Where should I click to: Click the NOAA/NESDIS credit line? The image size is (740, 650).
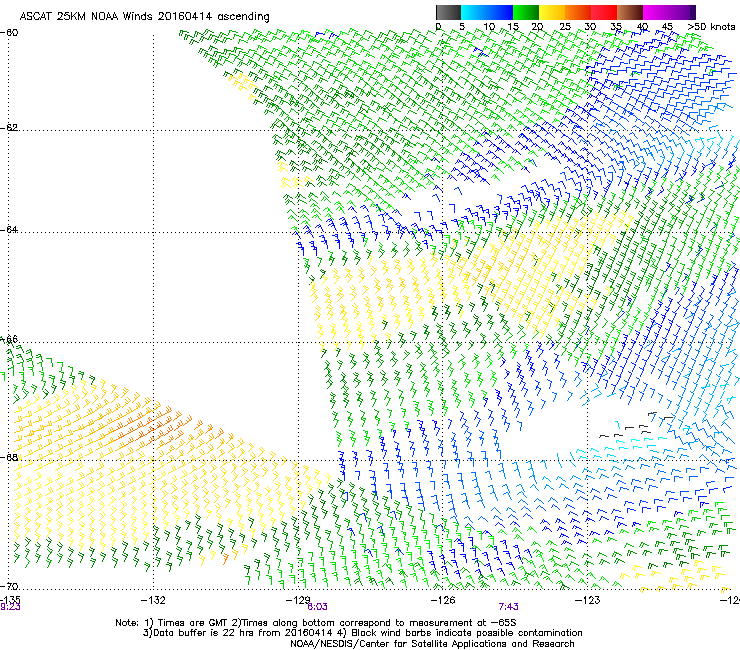pos(432,644)
